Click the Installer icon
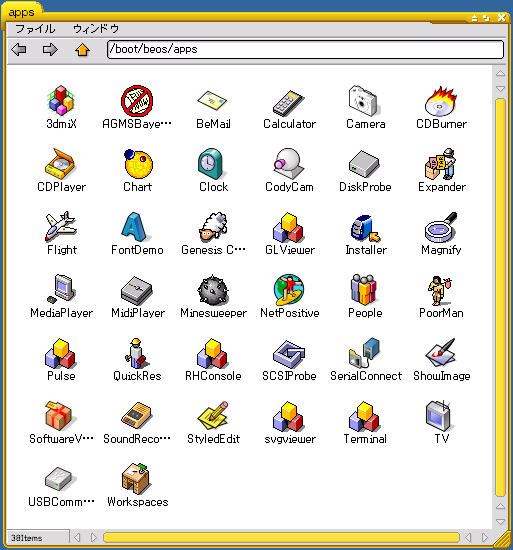Viewport: 513px width, 550px height. 365,228
